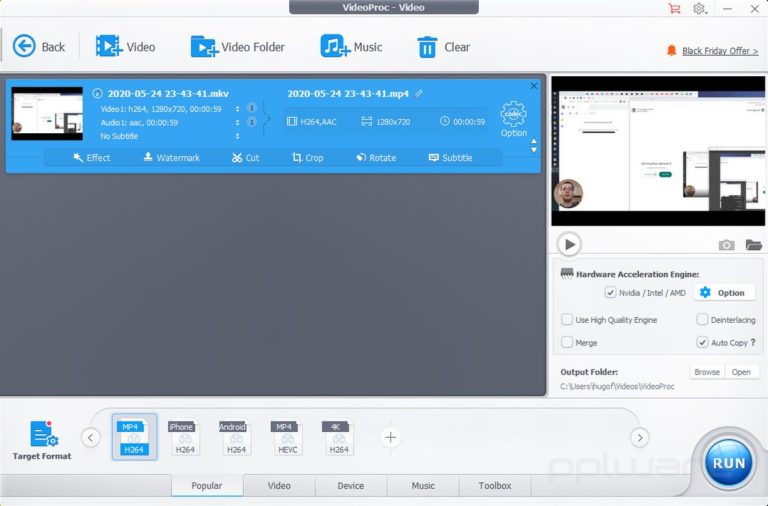Enable the Merge checkbox
Screen dimensions: 768x506
tap(567, 342)
